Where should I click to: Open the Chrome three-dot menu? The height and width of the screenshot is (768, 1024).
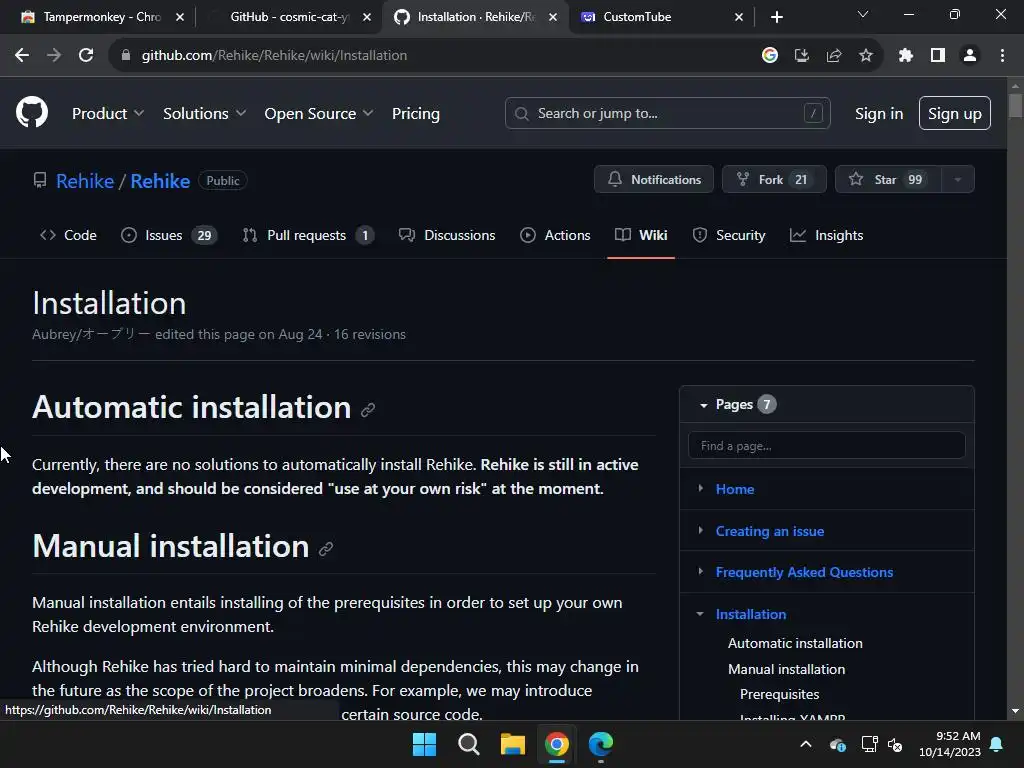(1002, 56)
